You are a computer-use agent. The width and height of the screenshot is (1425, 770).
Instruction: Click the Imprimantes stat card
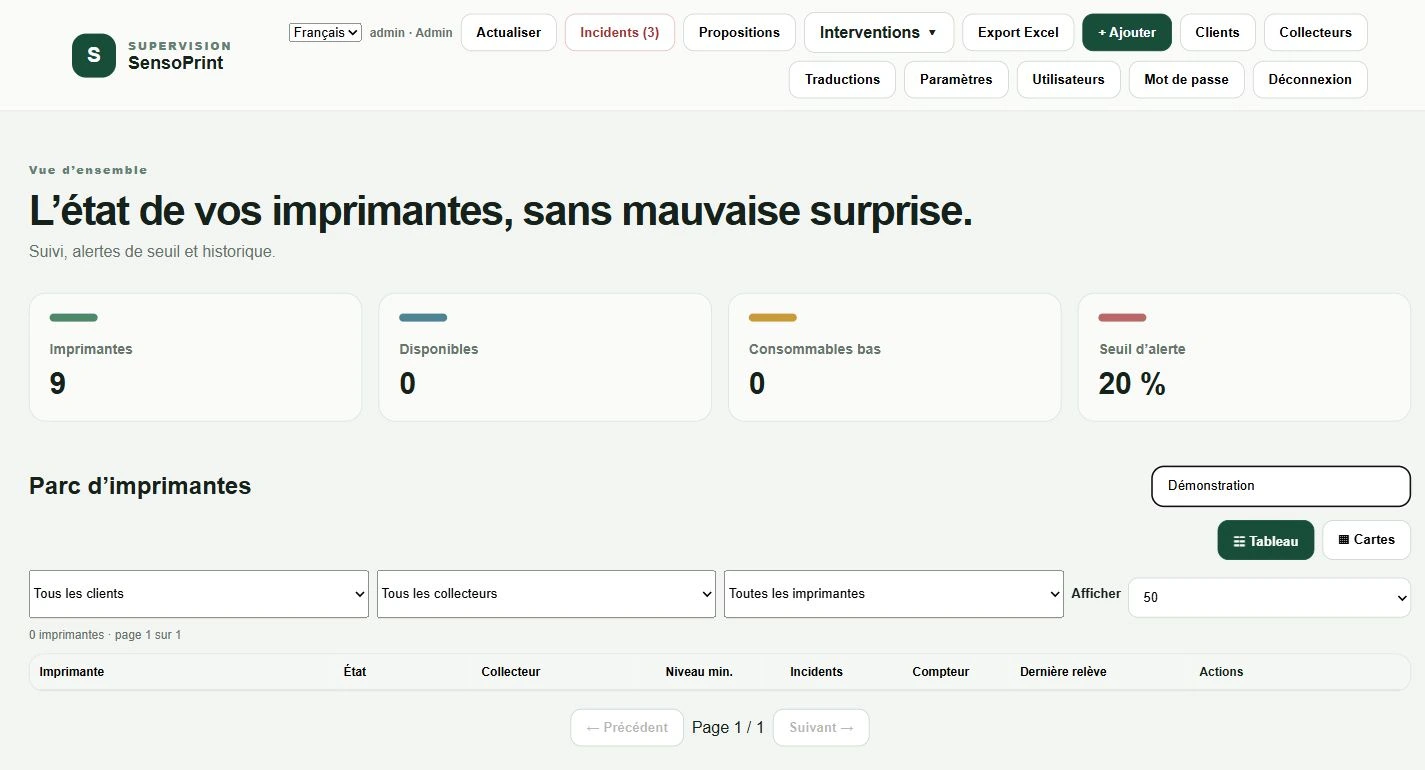pos(196,357)
